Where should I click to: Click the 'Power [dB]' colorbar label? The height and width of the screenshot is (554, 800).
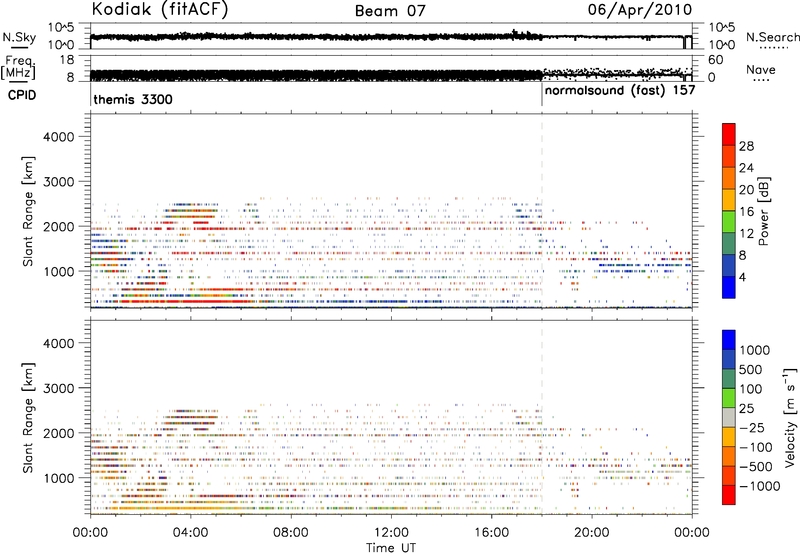(763, 211)
